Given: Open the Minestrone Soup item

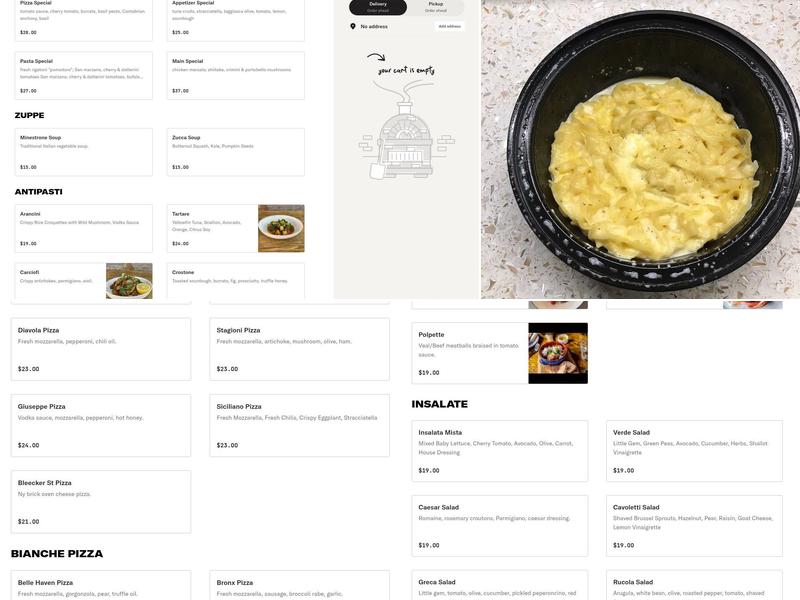Looking at the screenshot, I should (x=84, y=152).
